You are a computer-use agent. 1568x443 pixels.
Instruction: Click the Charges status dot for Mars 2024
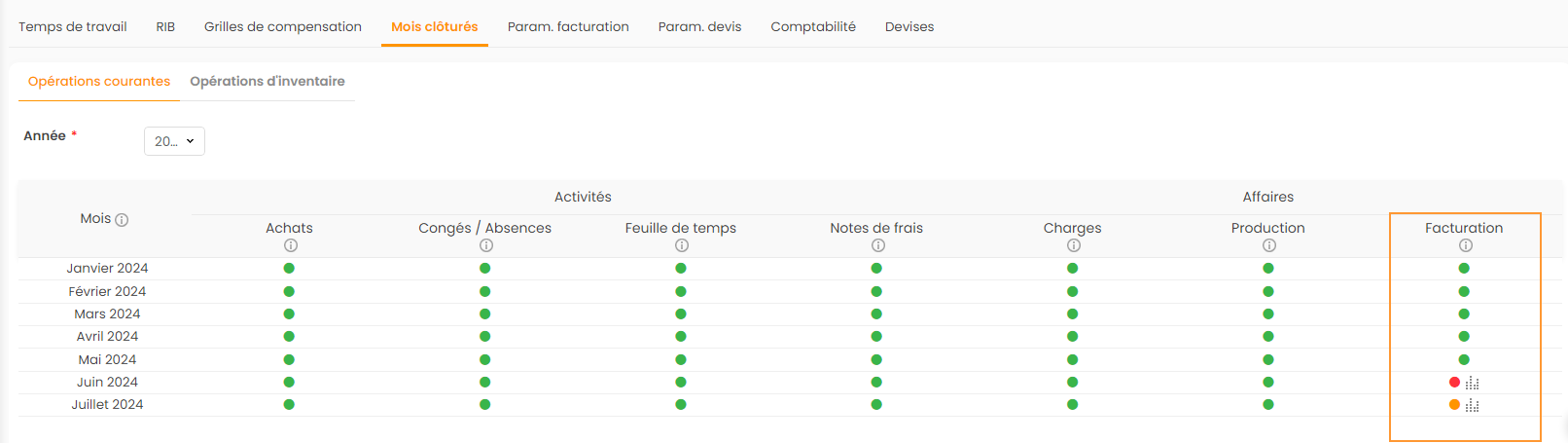coord(1072,314)
